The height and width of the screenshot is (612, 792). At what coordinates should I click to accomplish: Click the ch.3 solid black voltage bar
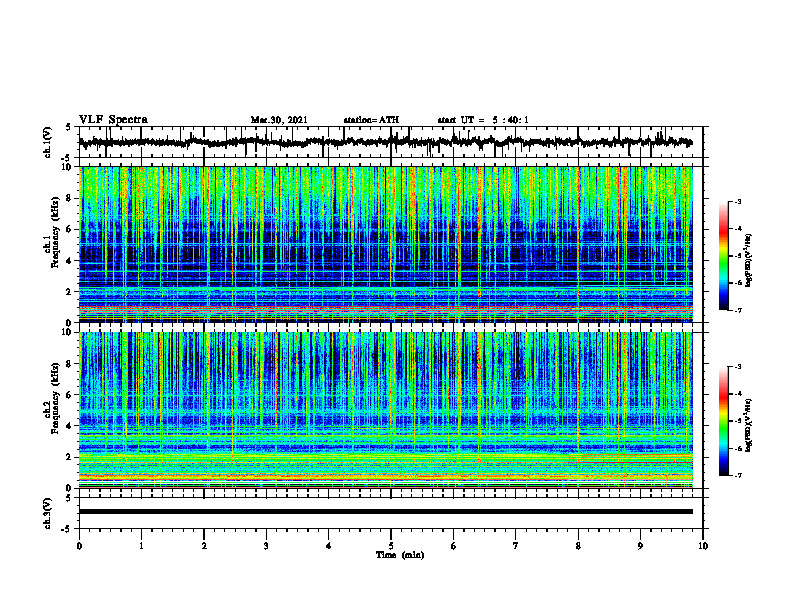point(386,512)
